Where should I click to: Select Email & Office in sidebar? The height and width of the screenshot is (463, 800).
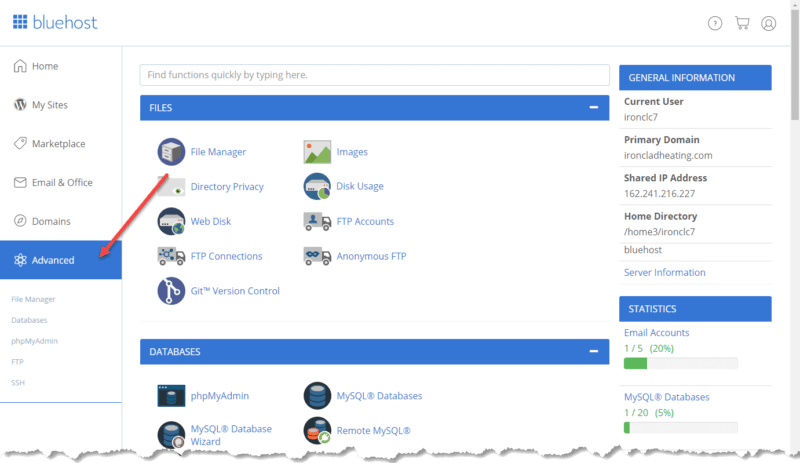click(62, 182)
